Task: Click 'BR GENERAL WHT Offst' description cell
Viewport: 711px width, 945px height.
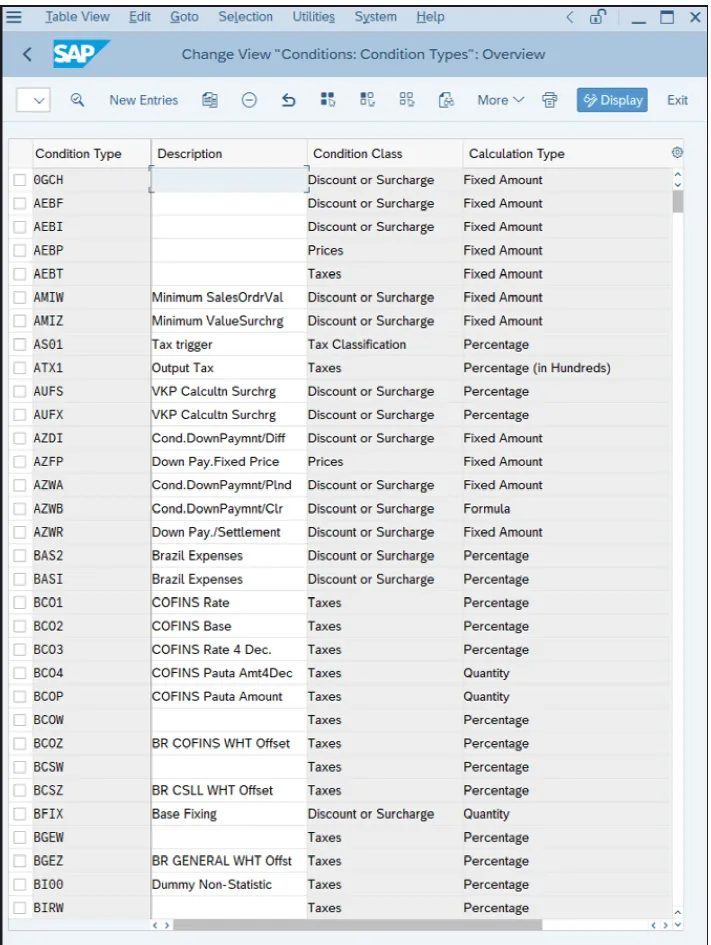Action: [229, 861]
